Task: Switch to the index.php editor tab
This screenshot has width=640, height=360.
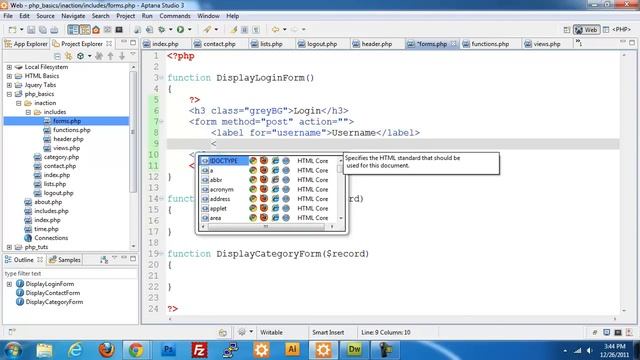Action: point(161,44)
